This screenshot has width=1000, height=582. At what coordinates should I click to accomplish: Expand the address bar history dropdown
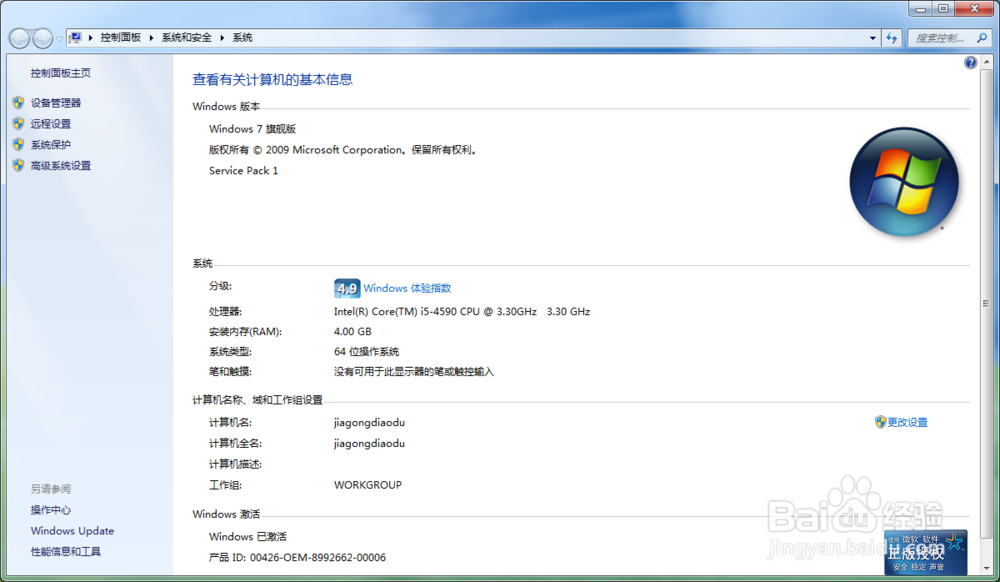871,37
